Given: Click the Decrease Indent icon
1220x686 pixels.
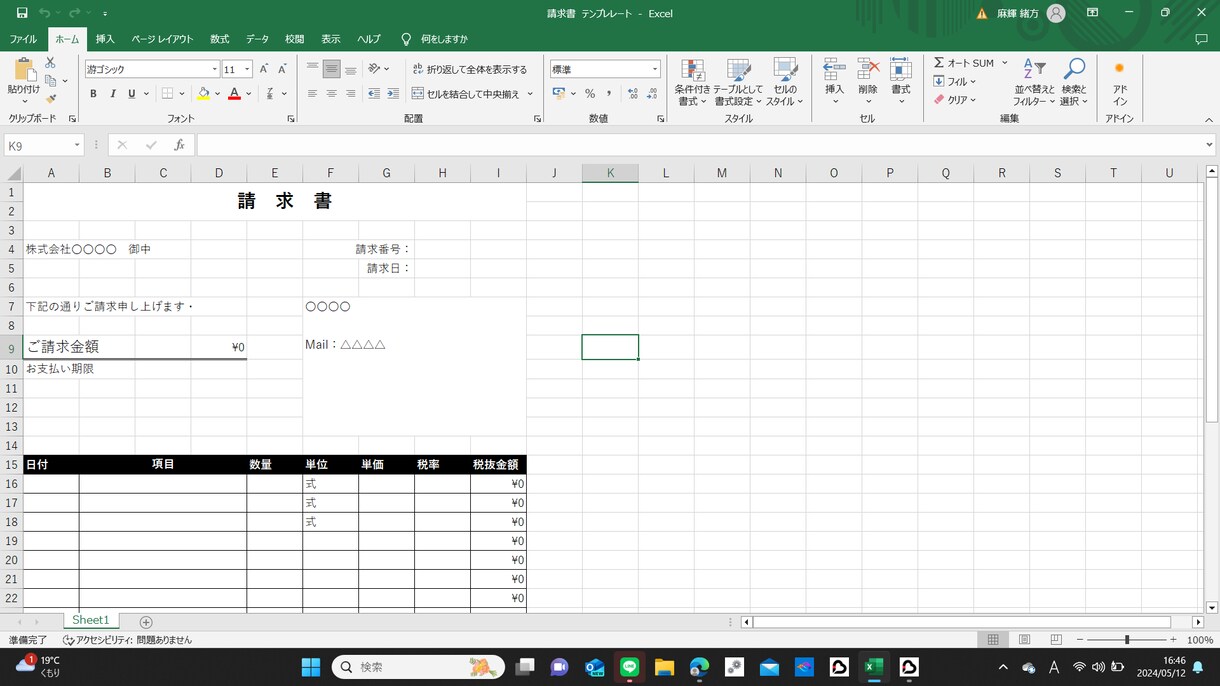Looking at the screenshot, I should [373, 93].
